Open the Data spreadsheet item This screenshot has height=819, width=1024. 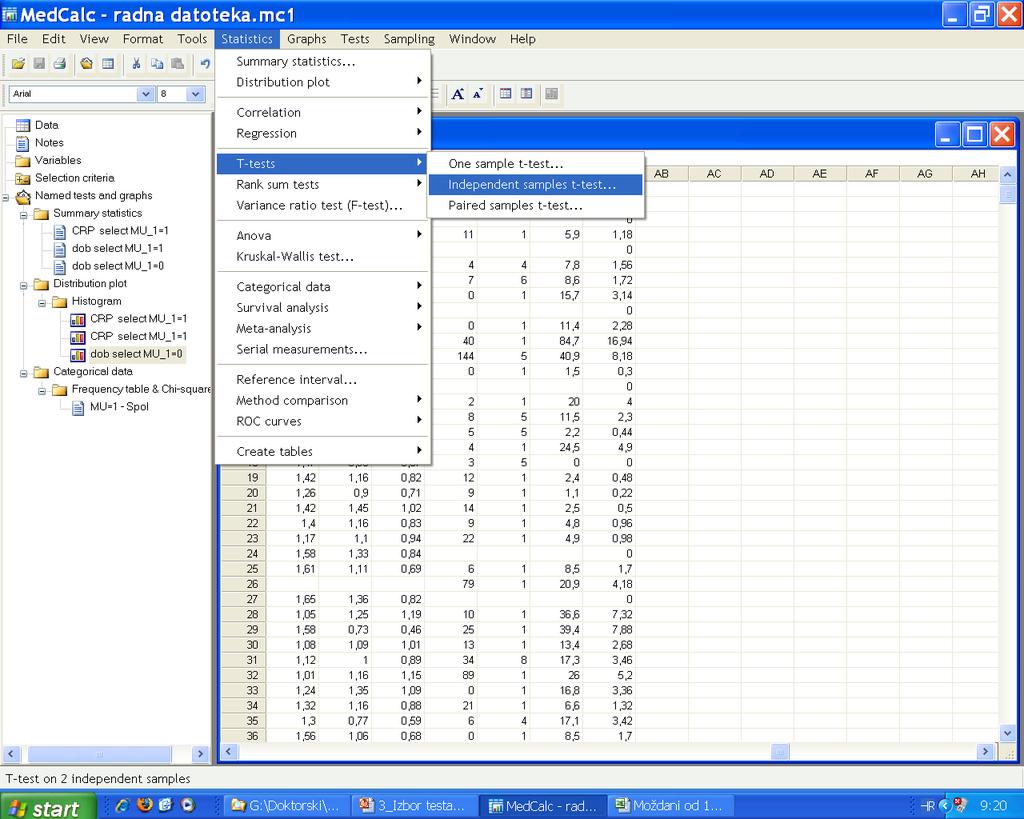coord(46,125)
